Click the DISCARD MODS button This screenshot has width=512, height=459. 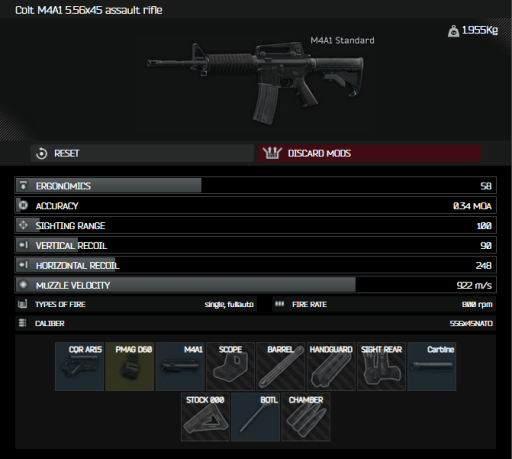click(x=369, y=153)
